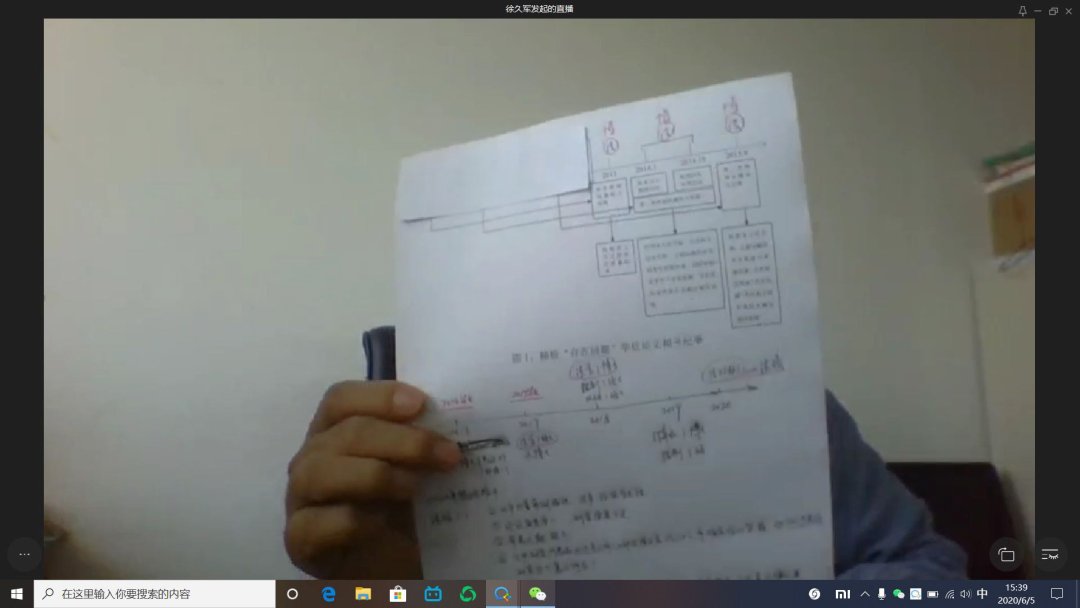Screen dimensions: 1080x608
Task: Click the window mode switch icon
Action: point(1006,554)
